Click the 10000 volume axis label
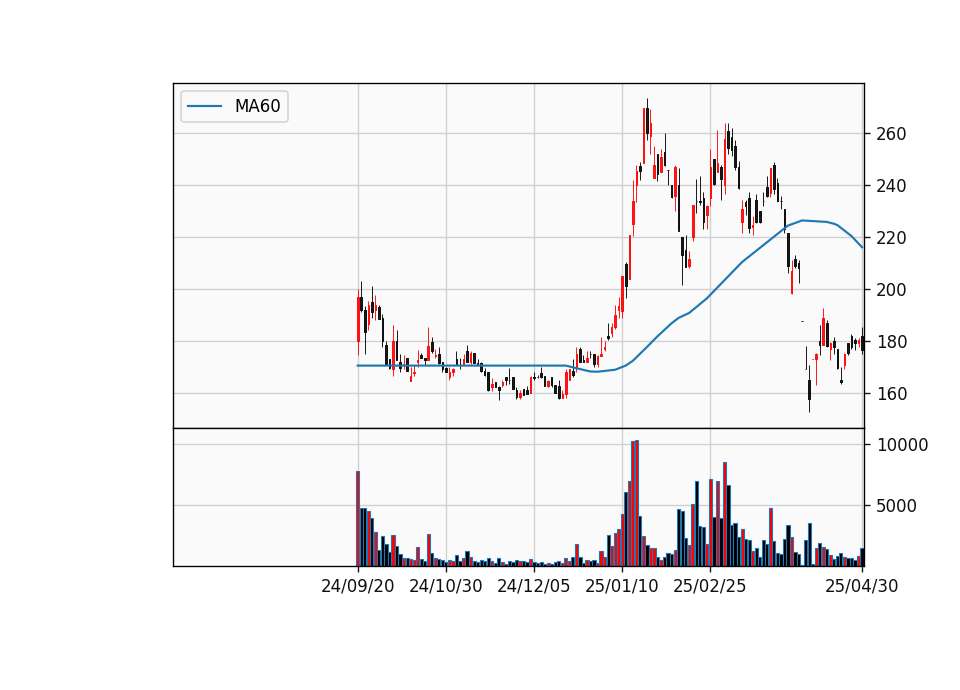Image resolution: width=960 pixels, height=690 pixels. click(x=902, y=445)
